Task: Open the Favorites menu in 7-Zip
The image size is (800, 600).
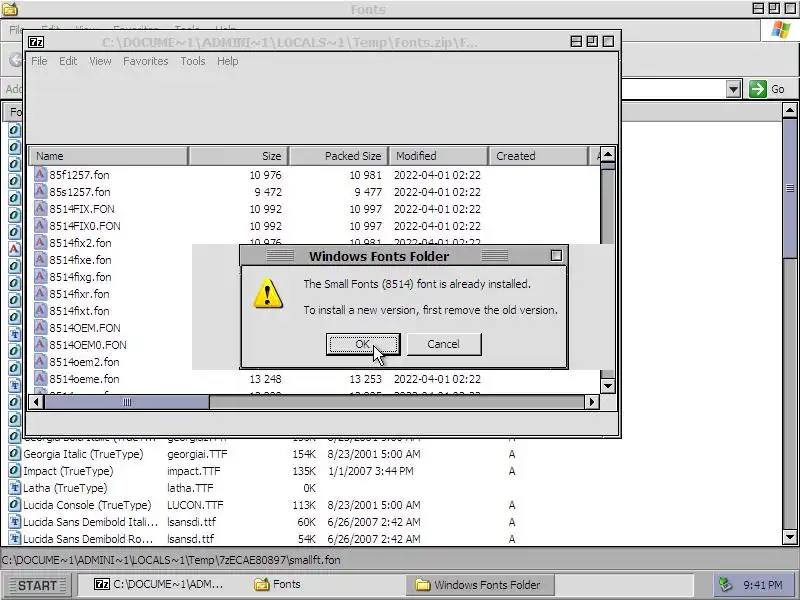Action: (x=145, y=61)
